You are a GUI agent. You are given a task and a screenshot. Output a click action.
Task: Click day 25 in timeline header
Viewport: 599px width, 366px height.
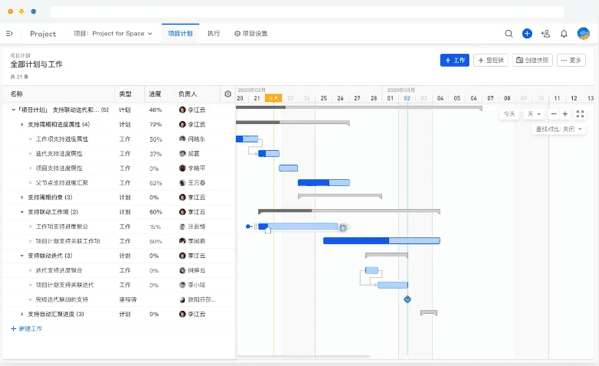(324, 98)
